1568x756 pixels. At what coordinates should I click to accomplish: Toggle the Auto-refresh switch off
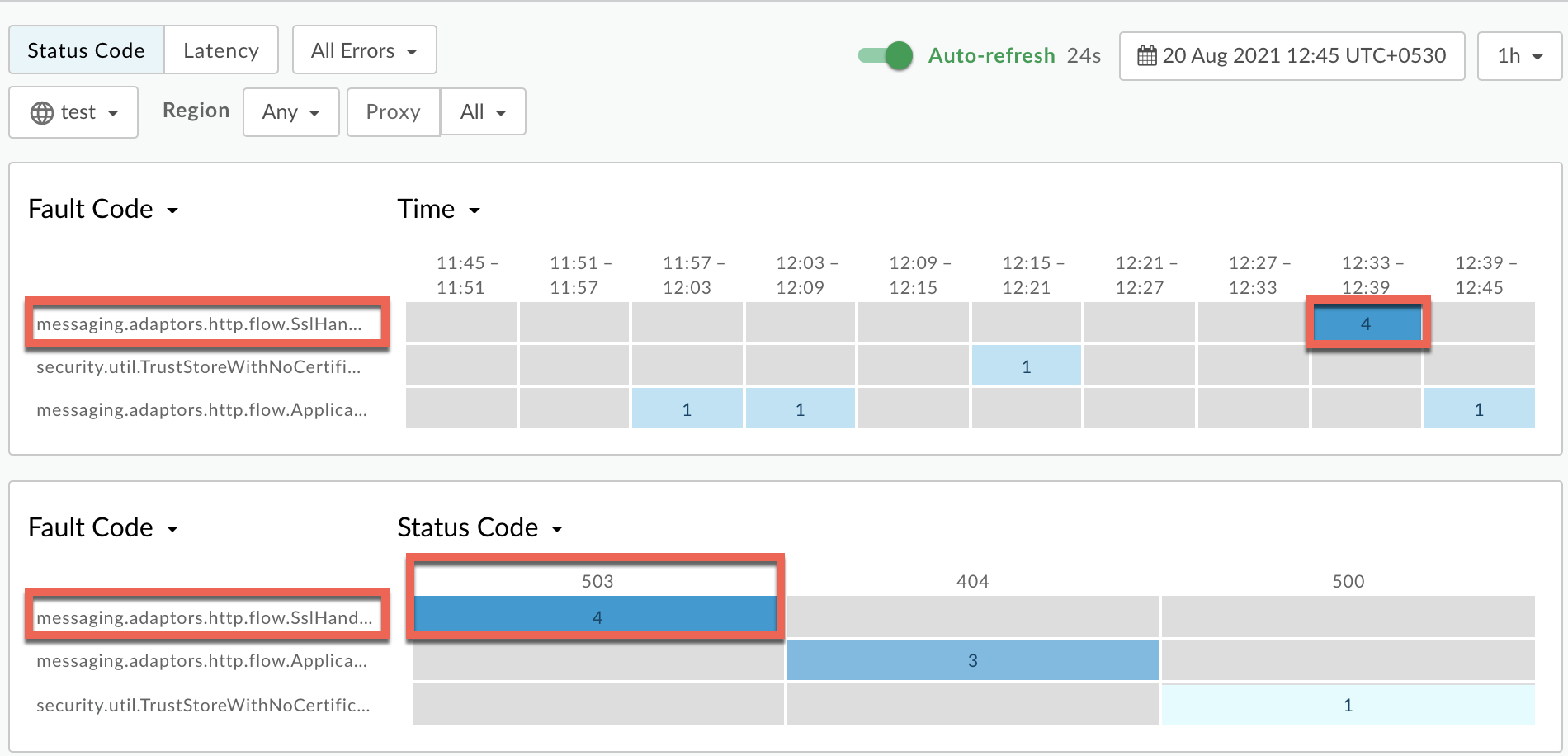pos(886,55)
